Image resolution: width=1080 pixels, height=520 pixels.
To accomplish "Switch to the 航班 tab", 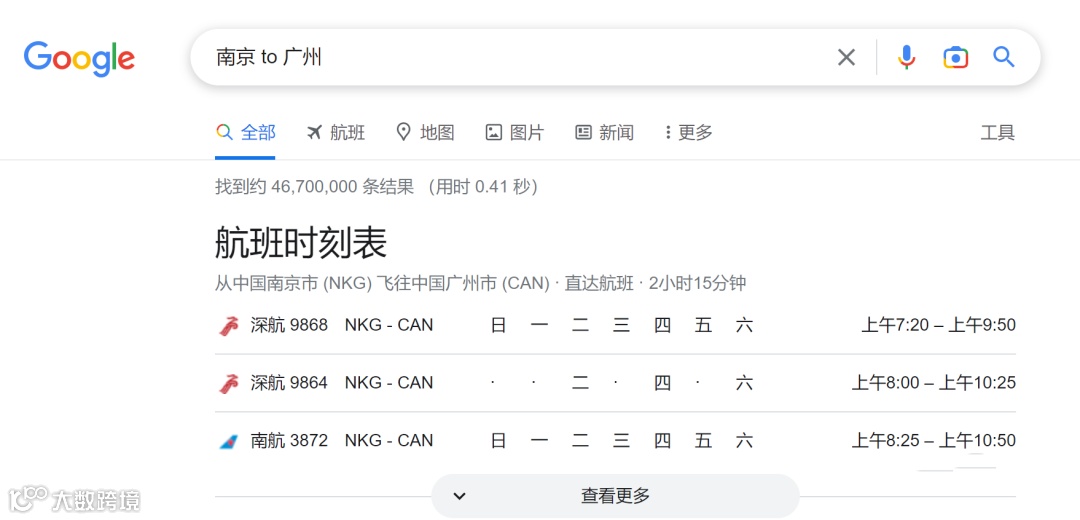I will coord(335,132).
